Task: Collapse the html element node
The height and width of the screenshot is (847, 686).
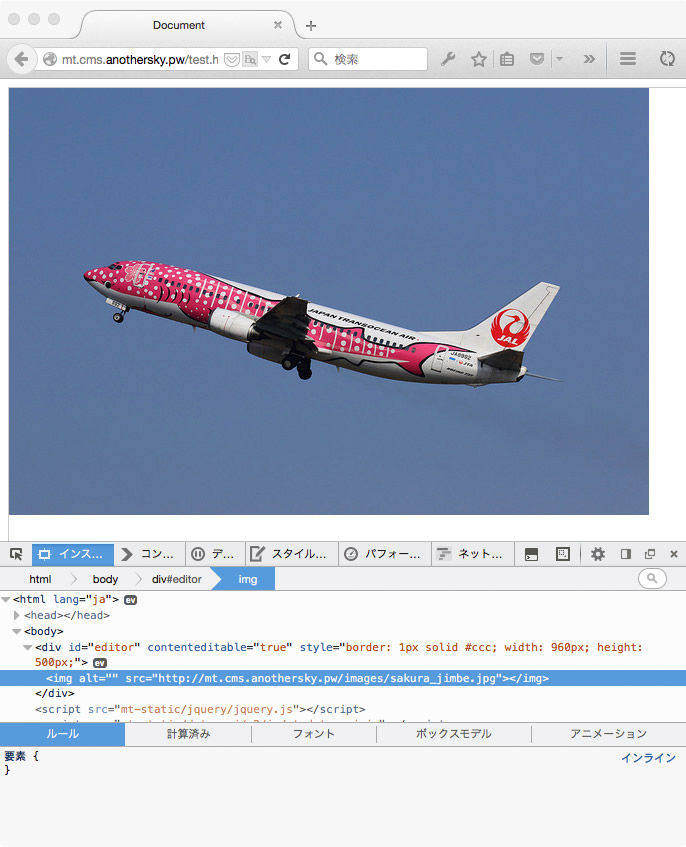Action: 6,600
